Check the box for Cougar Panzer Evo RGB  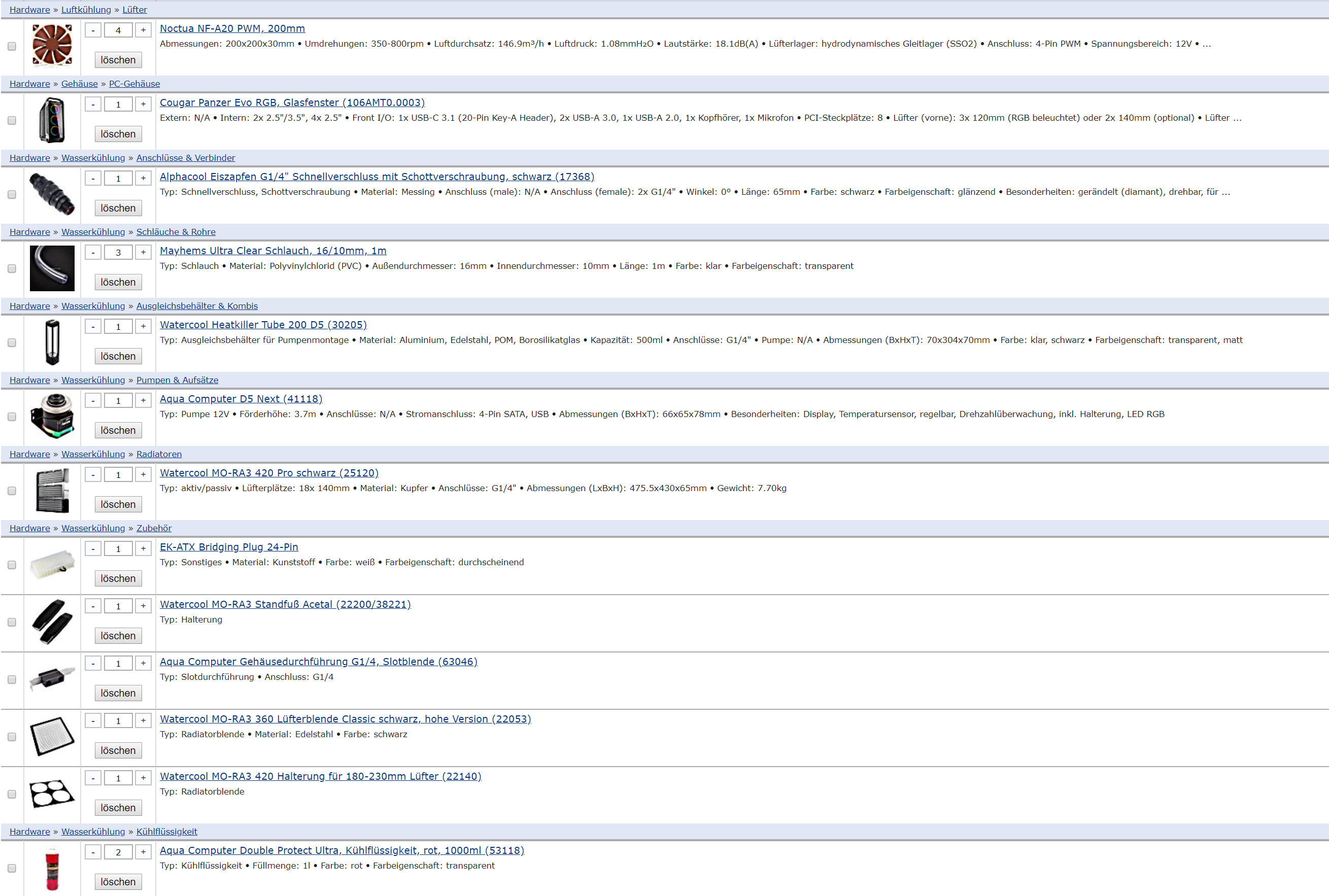(x=12, y=121)
